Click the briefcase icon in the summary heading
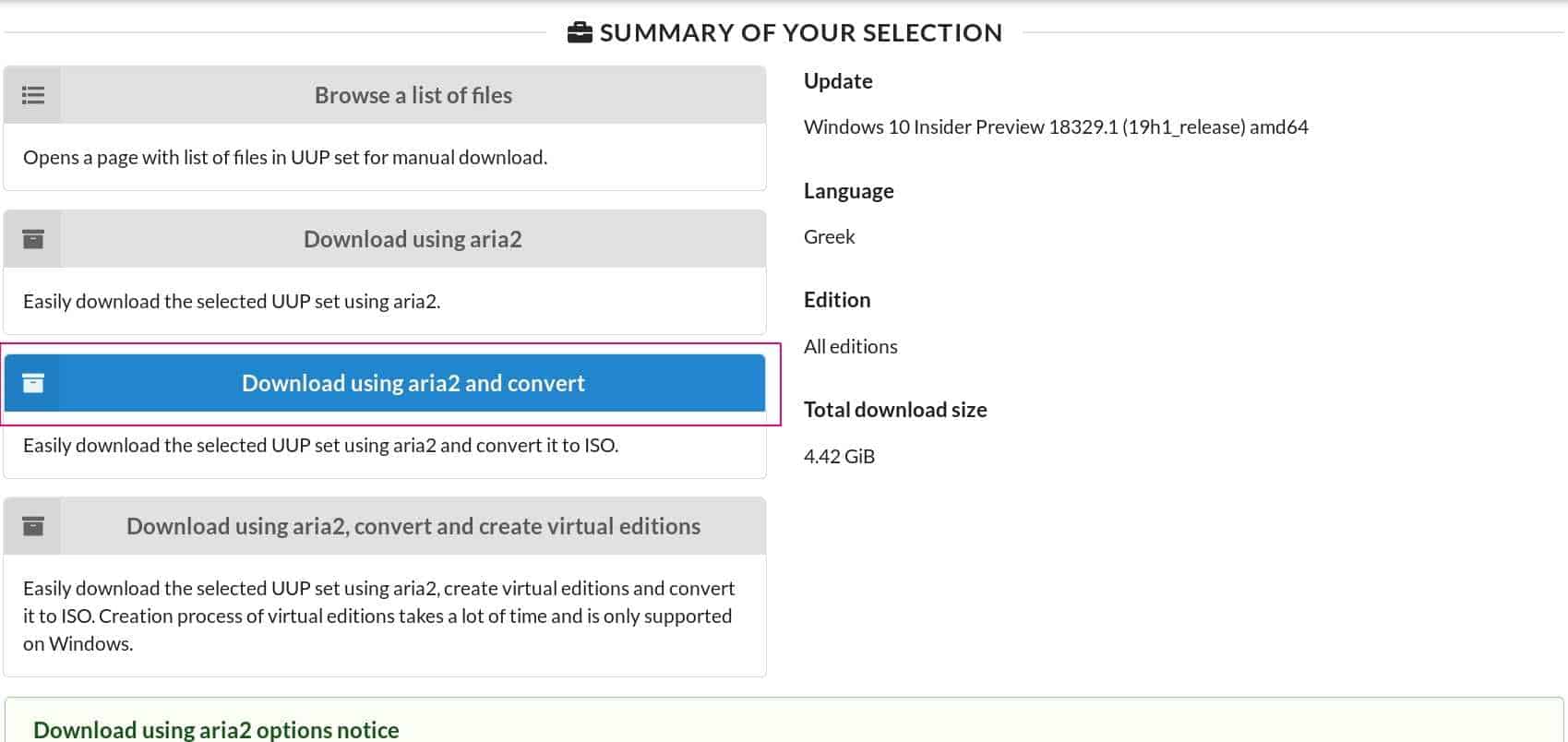This screenshot has height=742, width=1568. click(580, 33)
